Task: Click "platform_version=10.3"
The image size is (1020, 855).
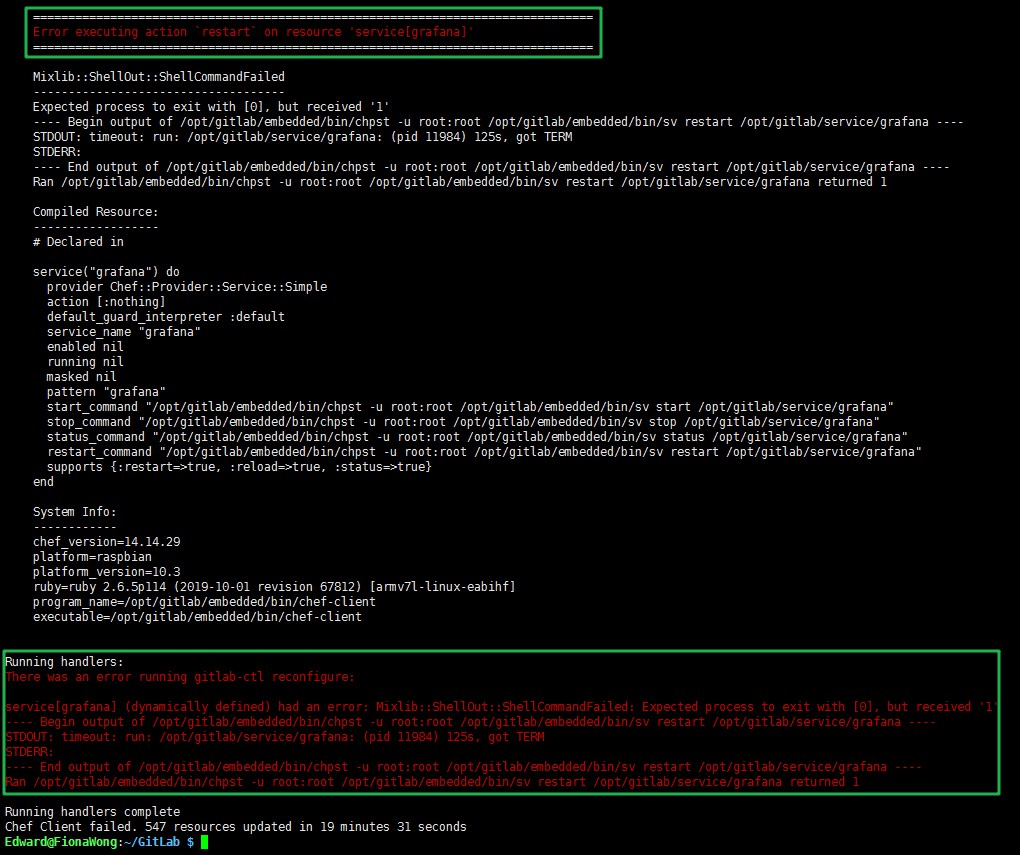Action: click(107, 571)
